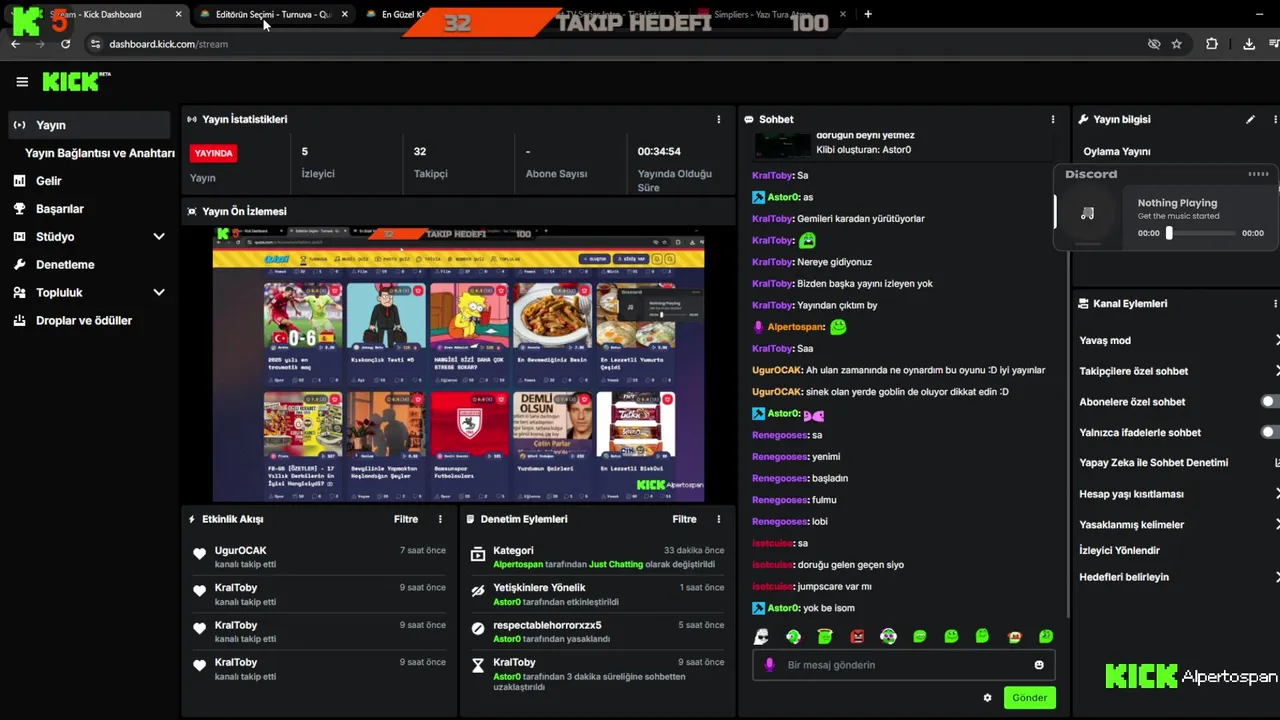
Task: Click UgurOCAK in Etkinlik Akışı list
Action: (240, 551)
